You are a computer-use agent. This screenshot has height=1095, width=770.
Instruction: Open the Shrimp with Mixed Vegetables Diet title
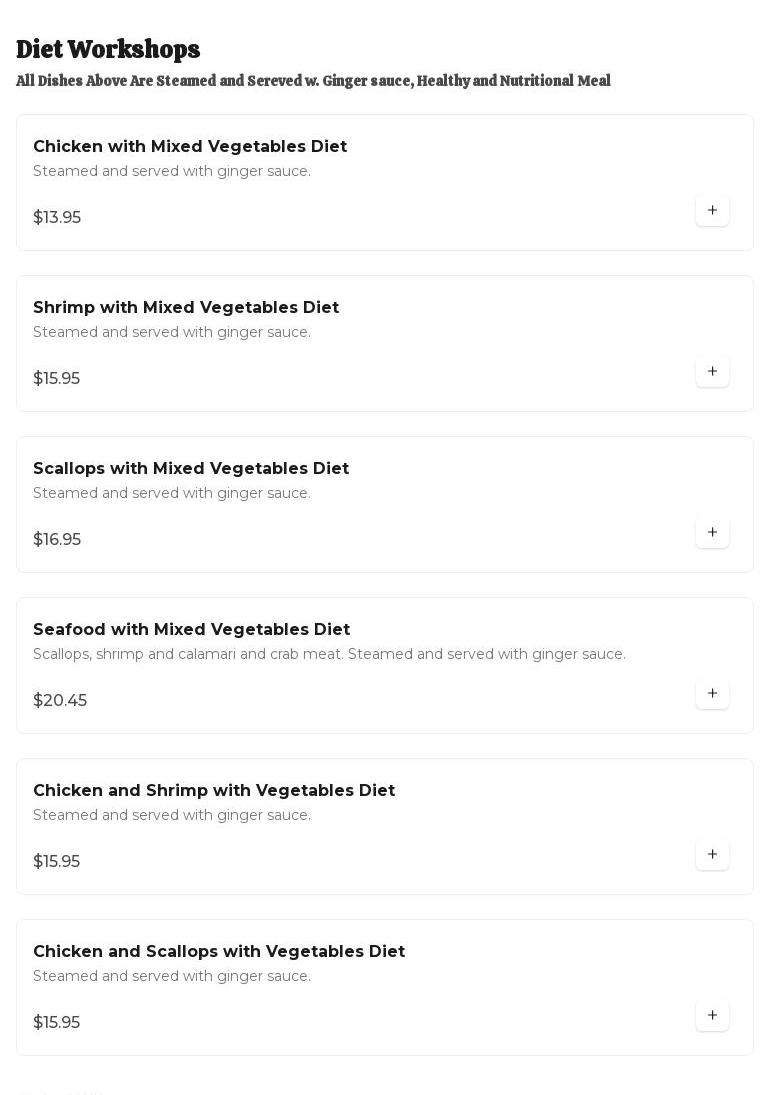(186, 307)
